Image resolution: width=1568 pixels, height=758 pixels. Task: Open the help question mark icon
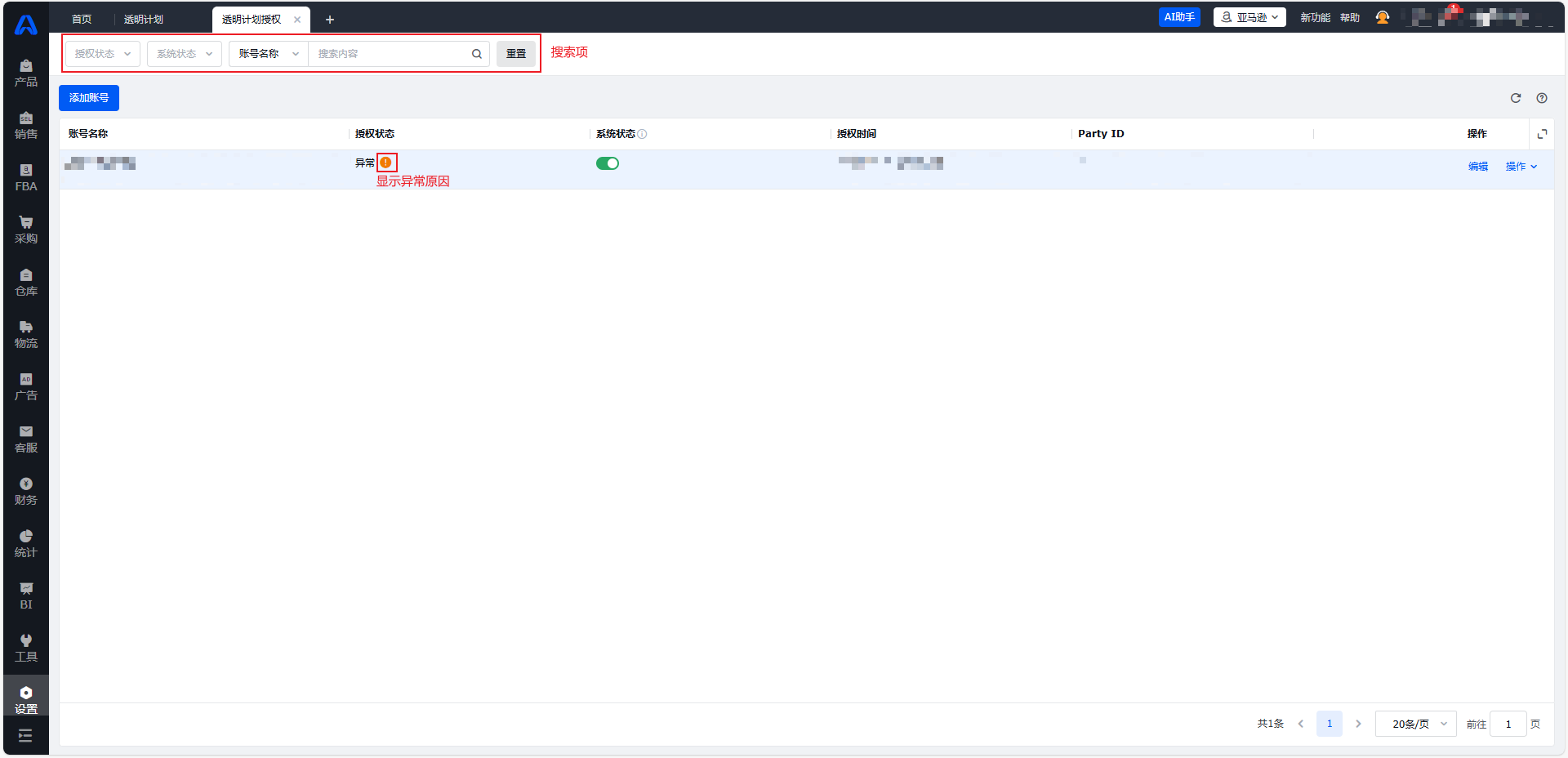pos(1542,98)
